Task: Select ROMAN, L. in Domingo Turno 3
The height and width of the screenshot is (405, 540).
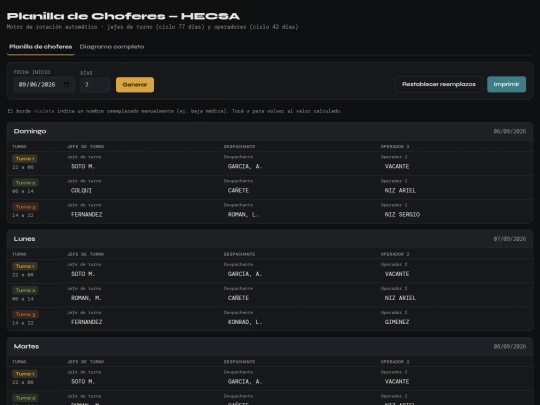Action: [243, 215]
